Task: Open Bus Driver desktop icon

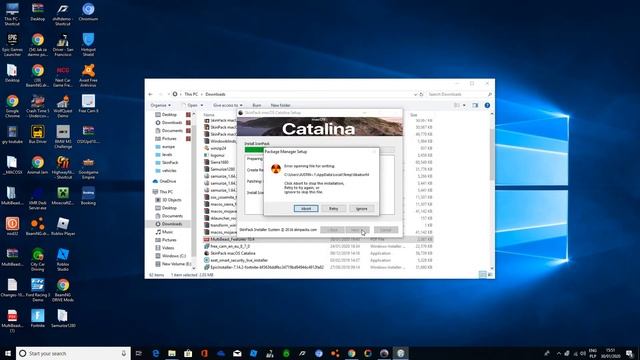Action: (38, 135)
